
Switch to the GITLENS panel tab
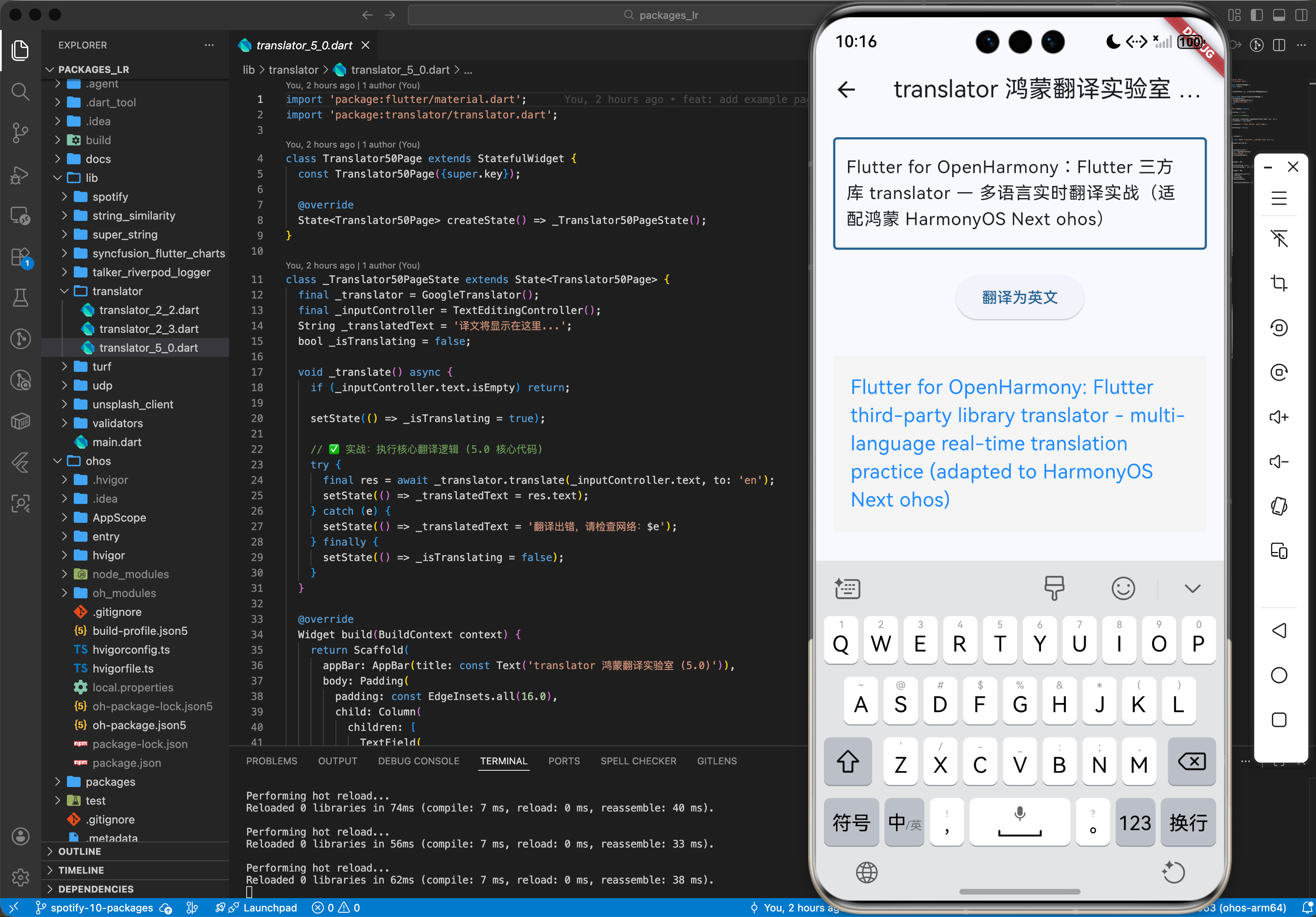tap(716, 760)
